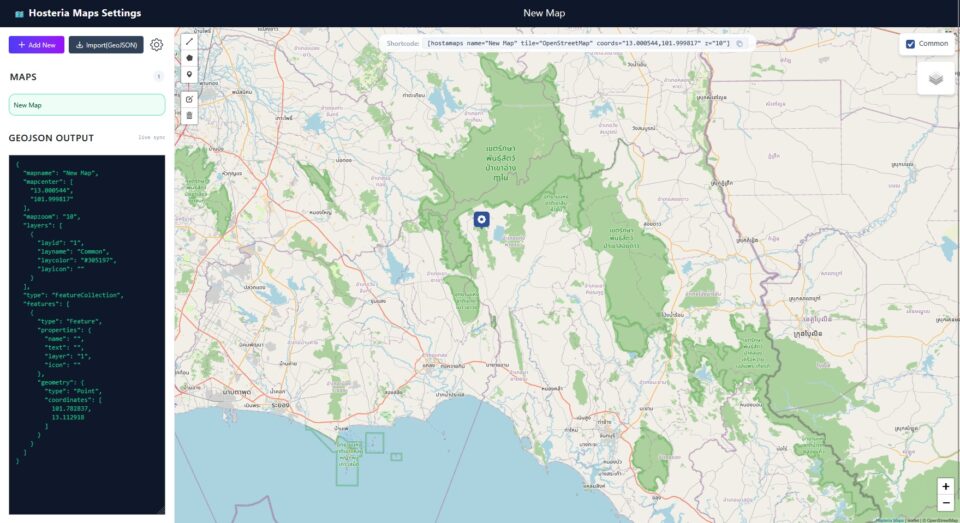Viewport: 960px width, 523px height.
Task: Zoom in with the plus button
Action: [945, 486]
